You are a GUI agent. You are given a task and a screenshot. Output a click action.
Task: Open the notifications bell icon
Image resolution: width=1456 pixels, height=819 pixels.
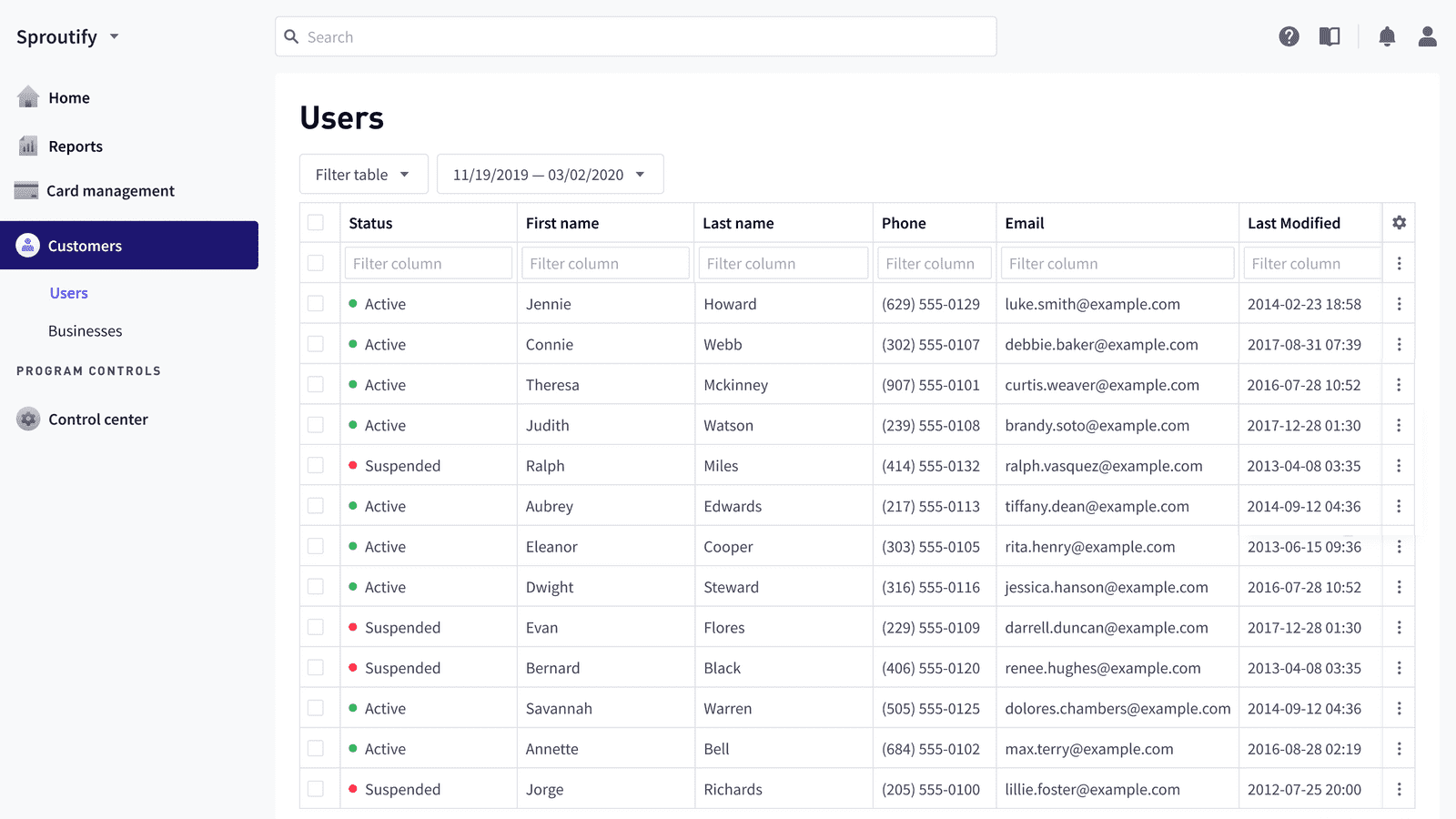click(1387, 36)
